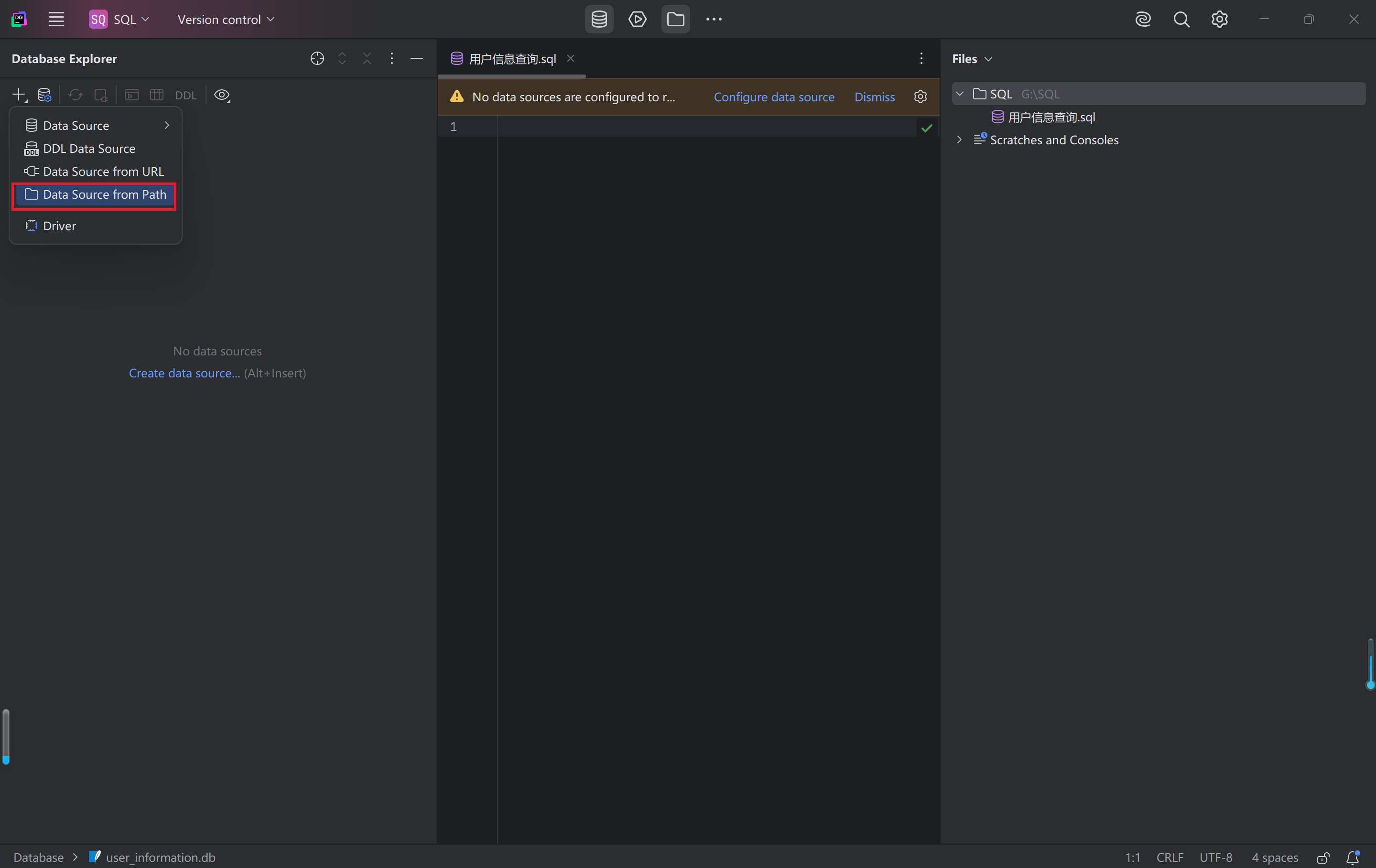Choose DDL Data Source menu entry
The image size is (1376, 868).
pos(89,149)
